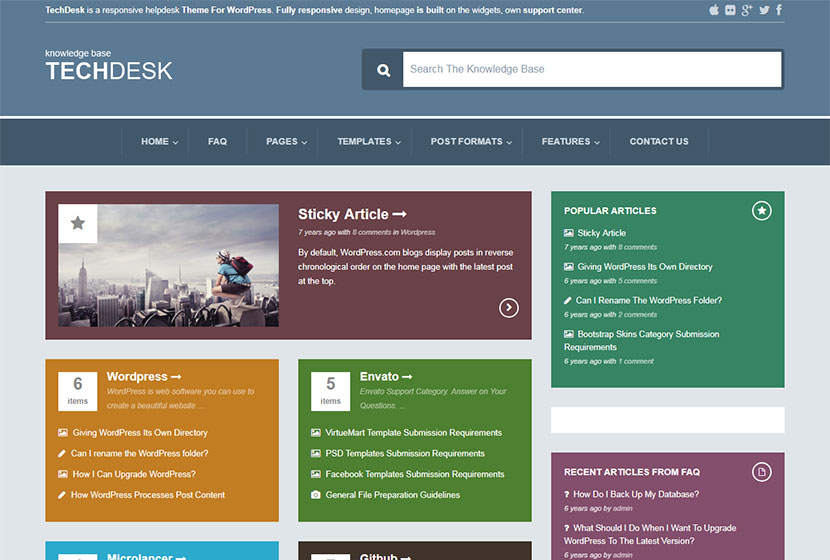Click the star badge on sticky article image
This screenshot has width=830, height=560.
coord(78,223)
